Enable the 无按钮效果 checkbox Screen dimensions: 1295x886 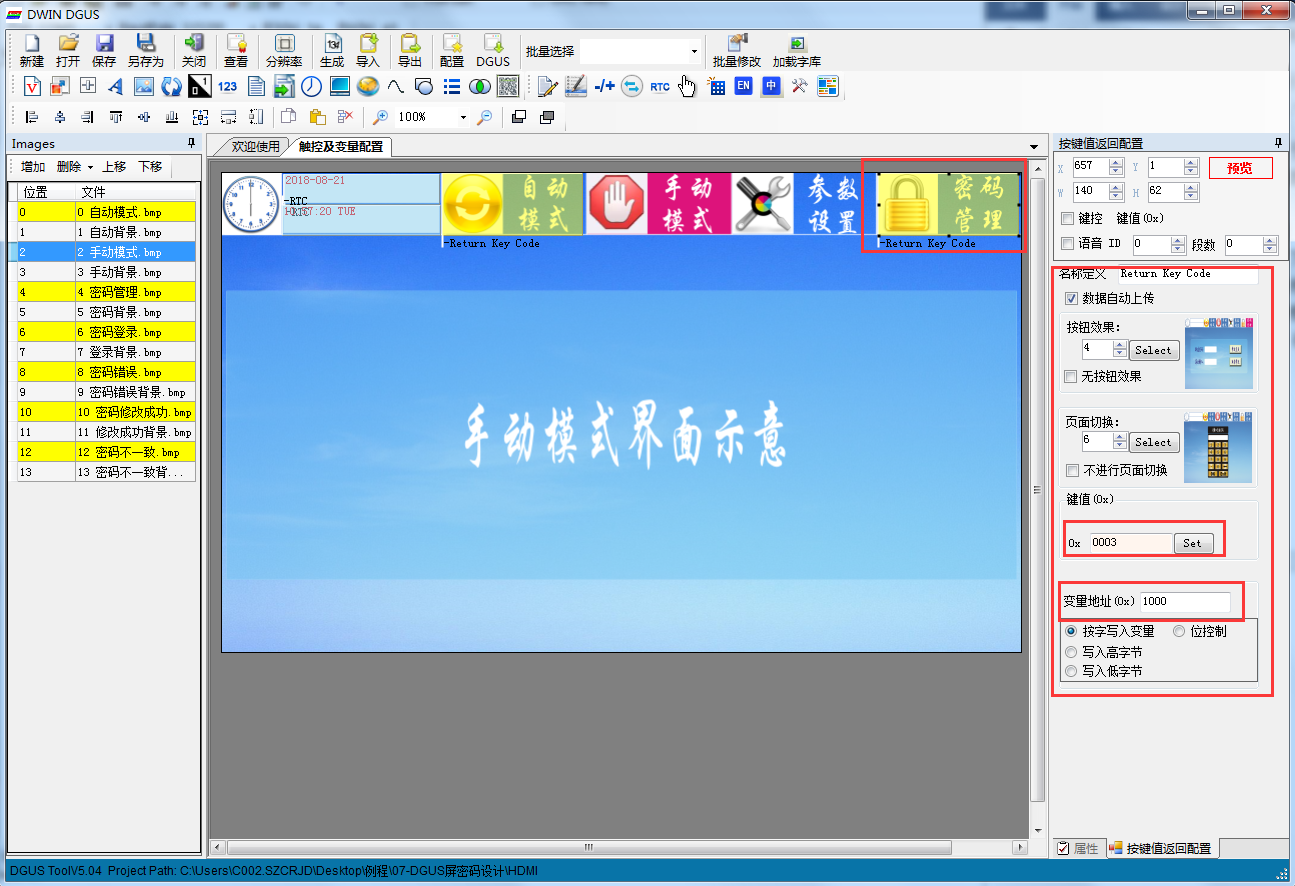tap(1072, 377)
